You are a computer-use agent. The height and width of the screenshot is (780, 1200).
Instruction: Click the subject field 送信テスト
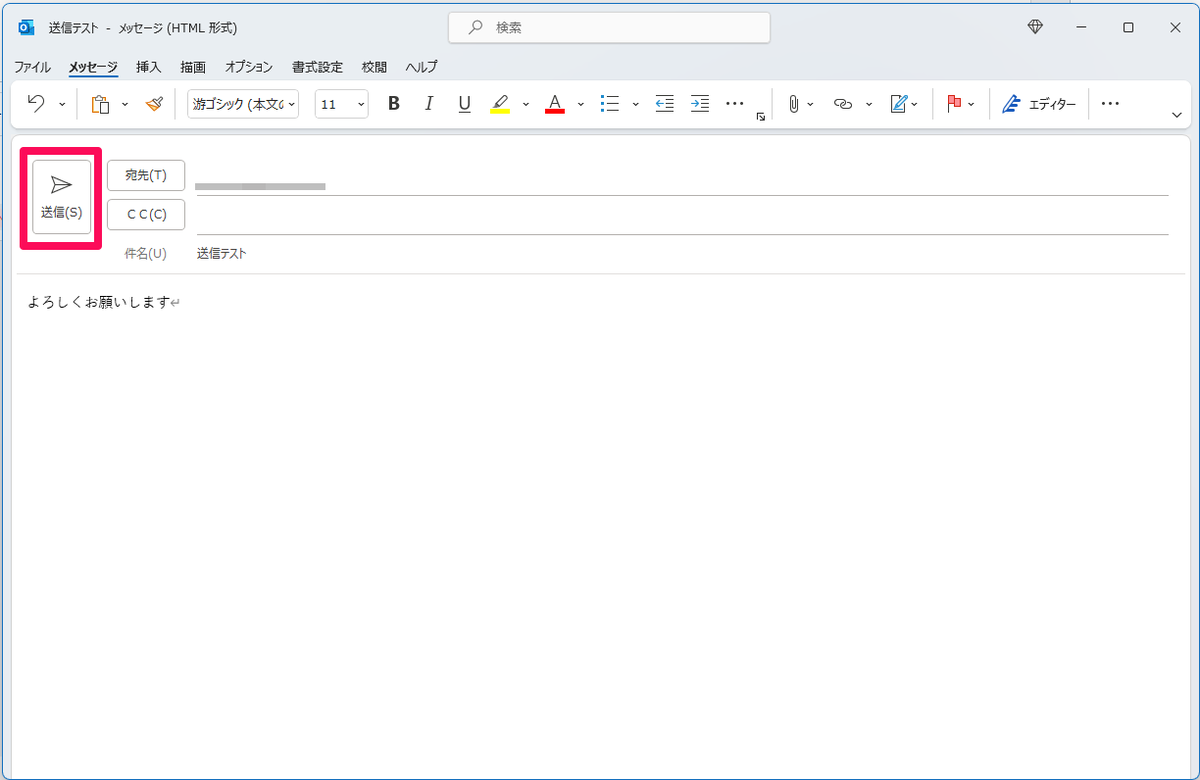222,254
